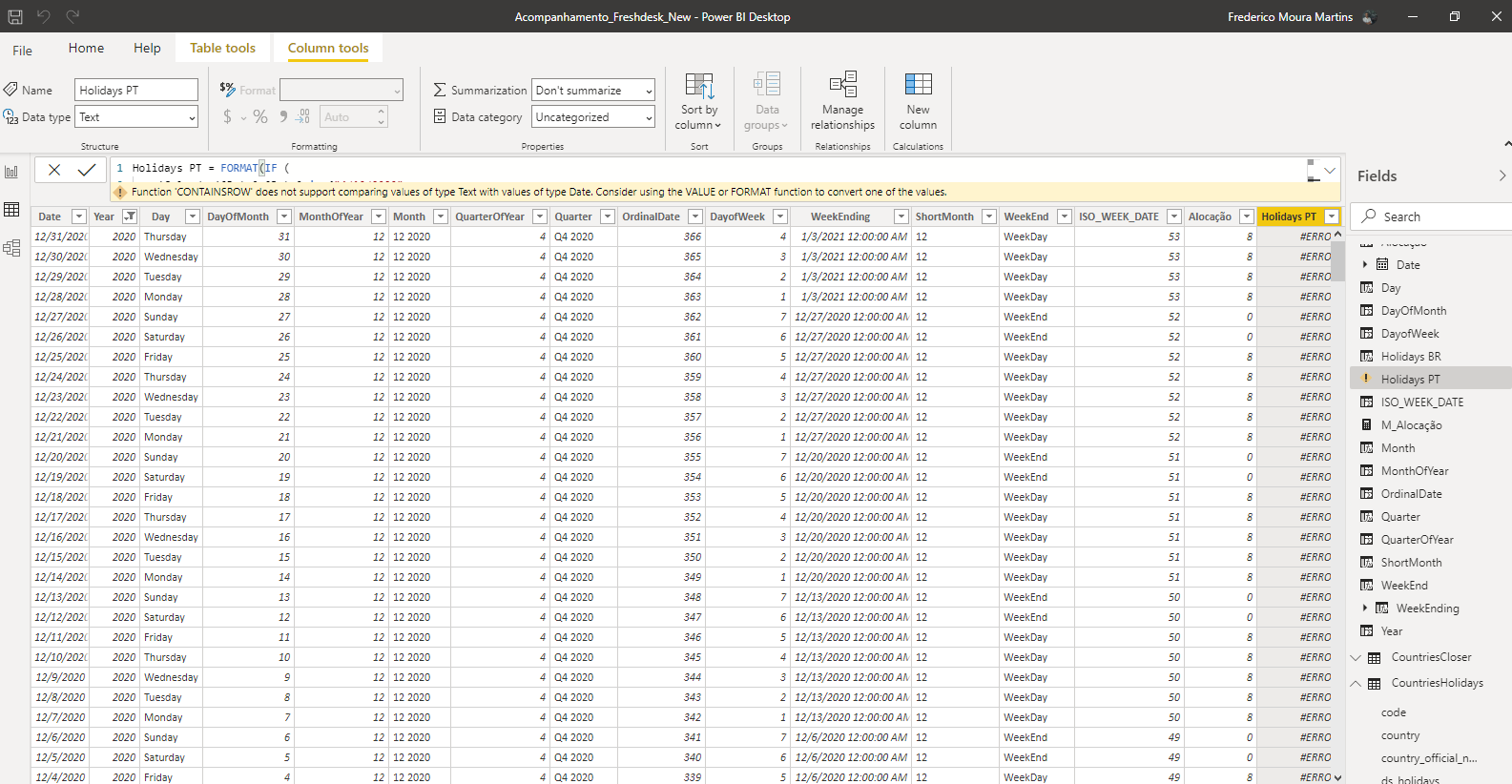Screen dimensions: 1512x784
Task: Click the Date column header
Action: pyautogui.click(x=50, y=217)
